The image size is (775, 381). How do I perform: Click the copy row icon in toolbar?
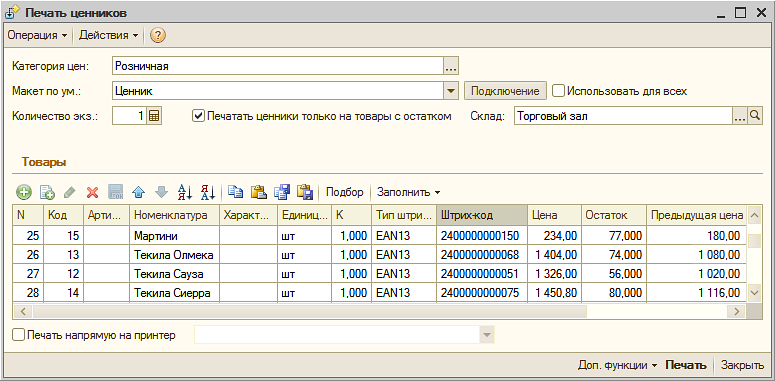tap(47, 192)
